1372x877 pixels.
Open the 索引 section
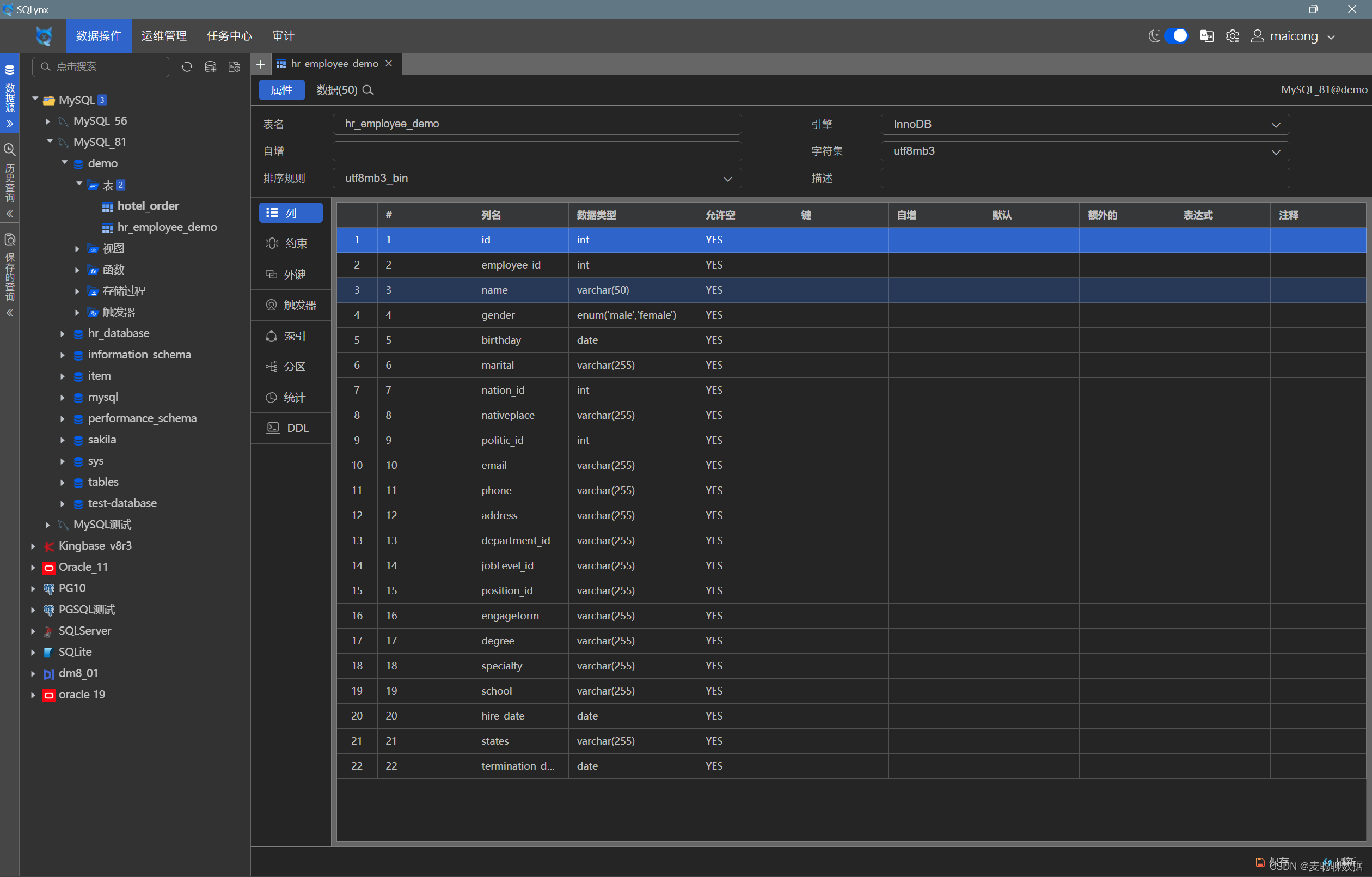point(291,336)
